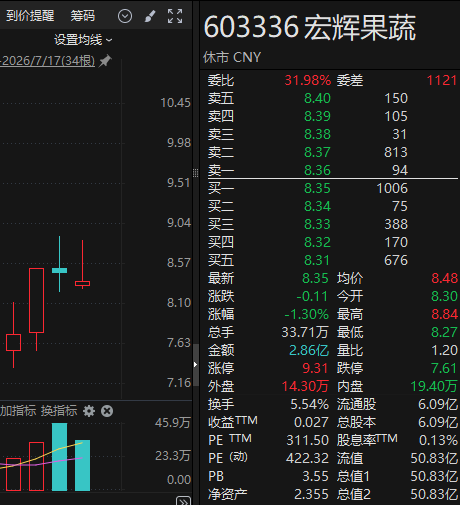Click the 换手 value 5.54%
The image size is (460, 505).
coord(310,404)
